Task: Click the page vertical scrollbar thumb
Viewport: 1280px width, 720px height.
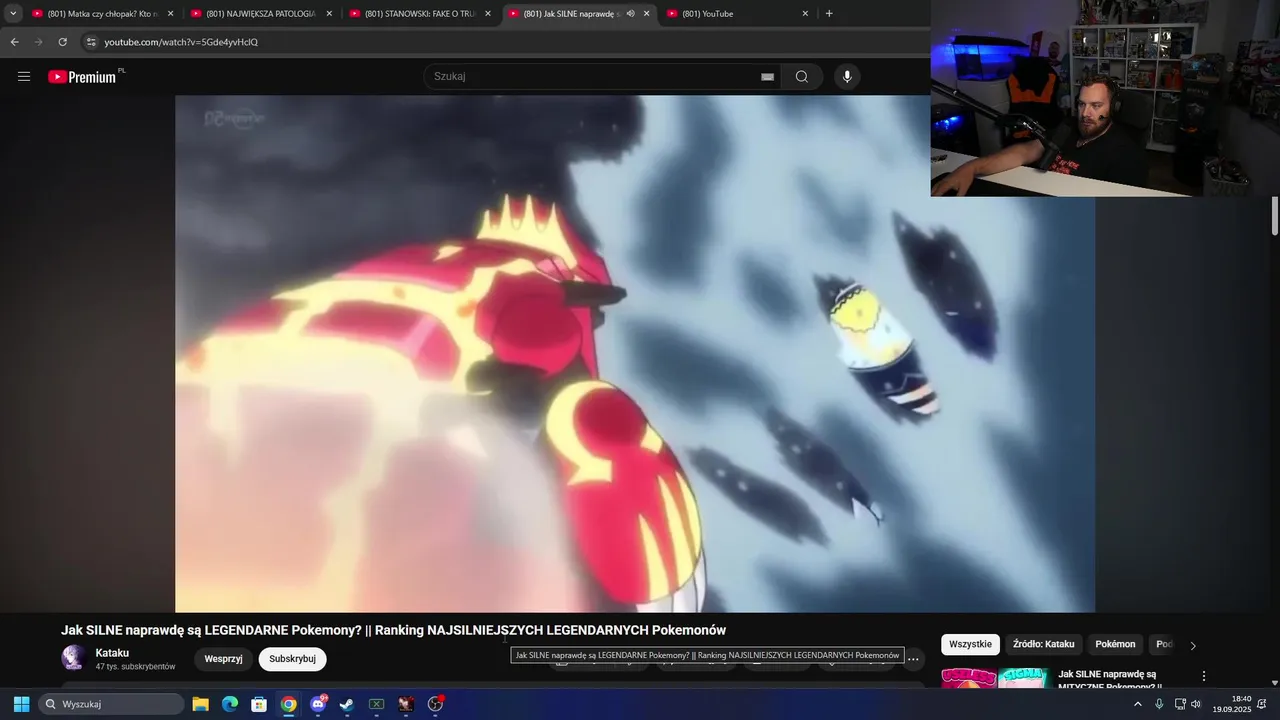Action: pyautogui.click(x=1274, y=215)
